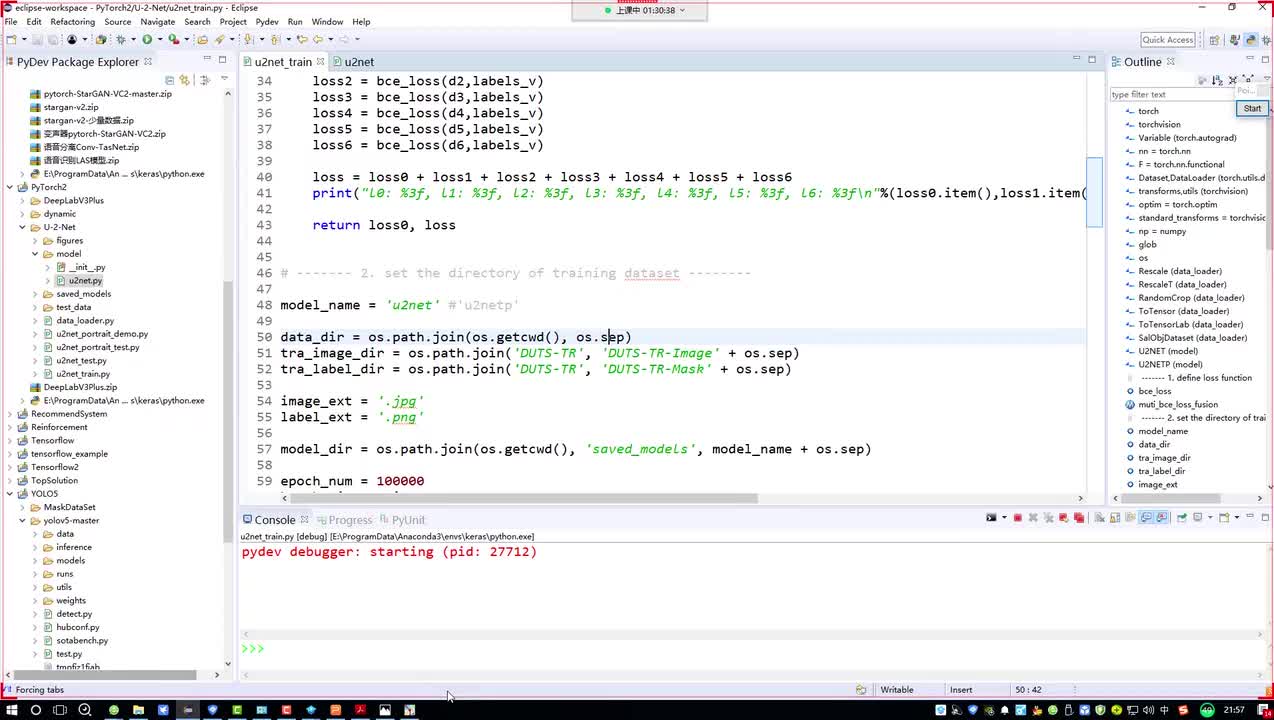
Task: Open the Console view's terminal icon
Action: click(991, 517)
